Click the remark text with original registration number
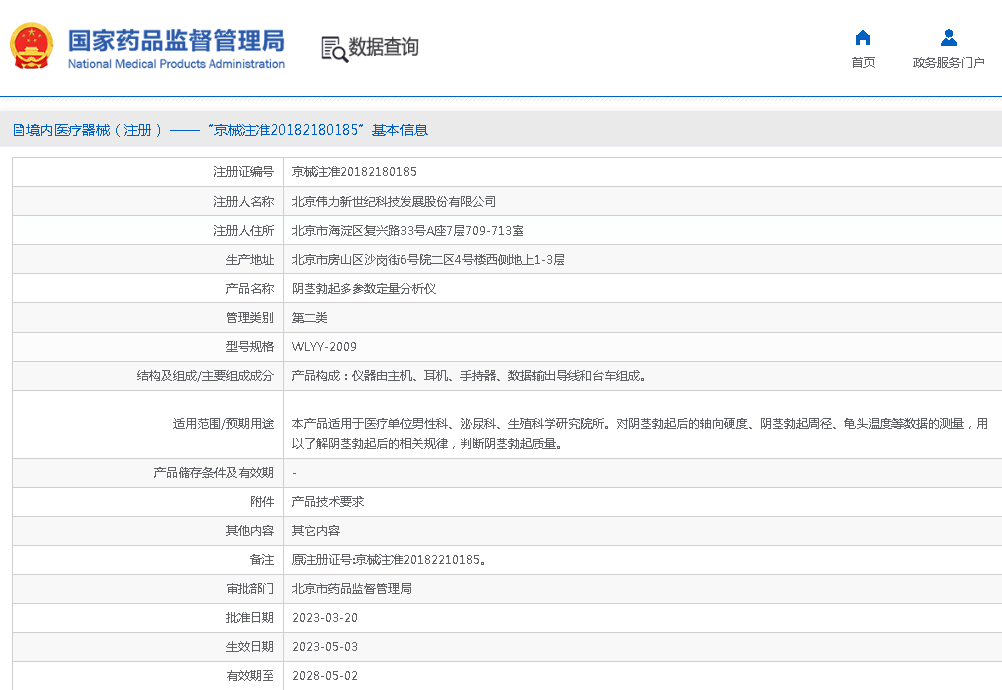1002x690 pixels. [389, 560]
